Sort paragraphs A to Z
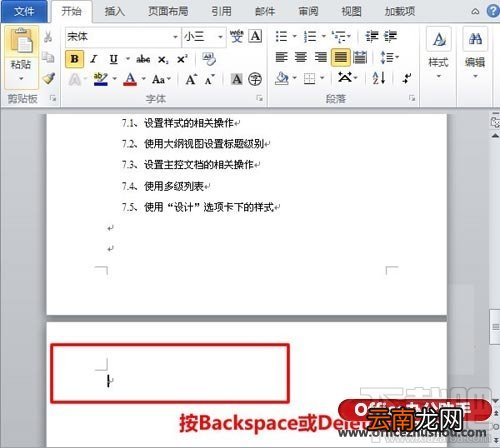The width and height of the screenshot is (500, 448). [x=379, y=78]
